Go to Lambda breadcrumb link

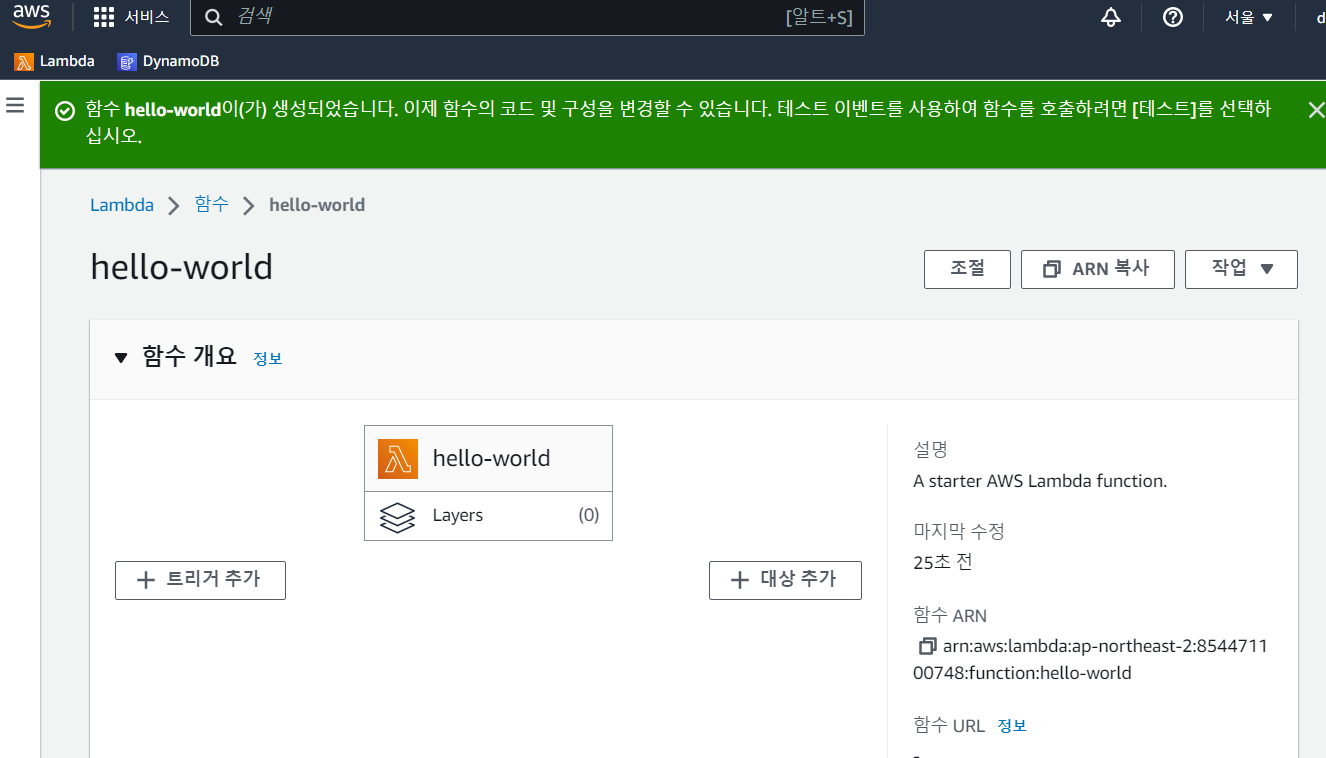[122, 205]
